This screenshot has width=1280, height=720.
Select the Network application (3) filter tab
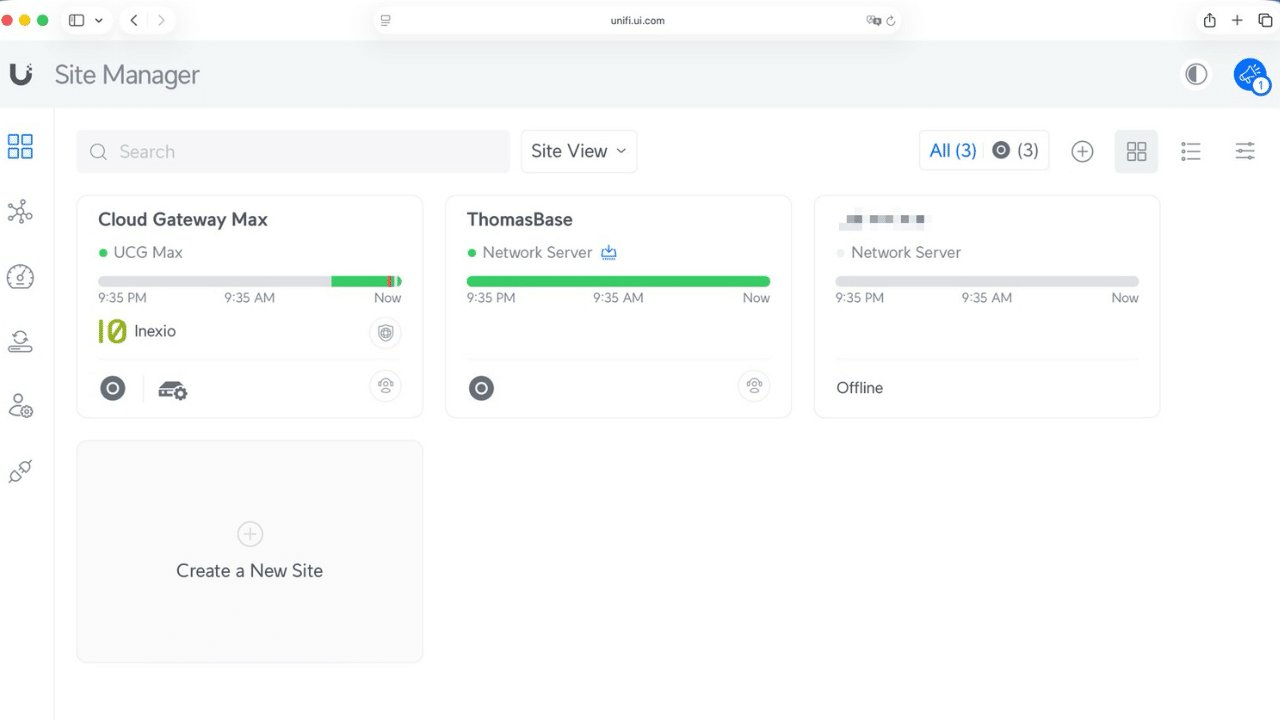[x=1015, y=151]
